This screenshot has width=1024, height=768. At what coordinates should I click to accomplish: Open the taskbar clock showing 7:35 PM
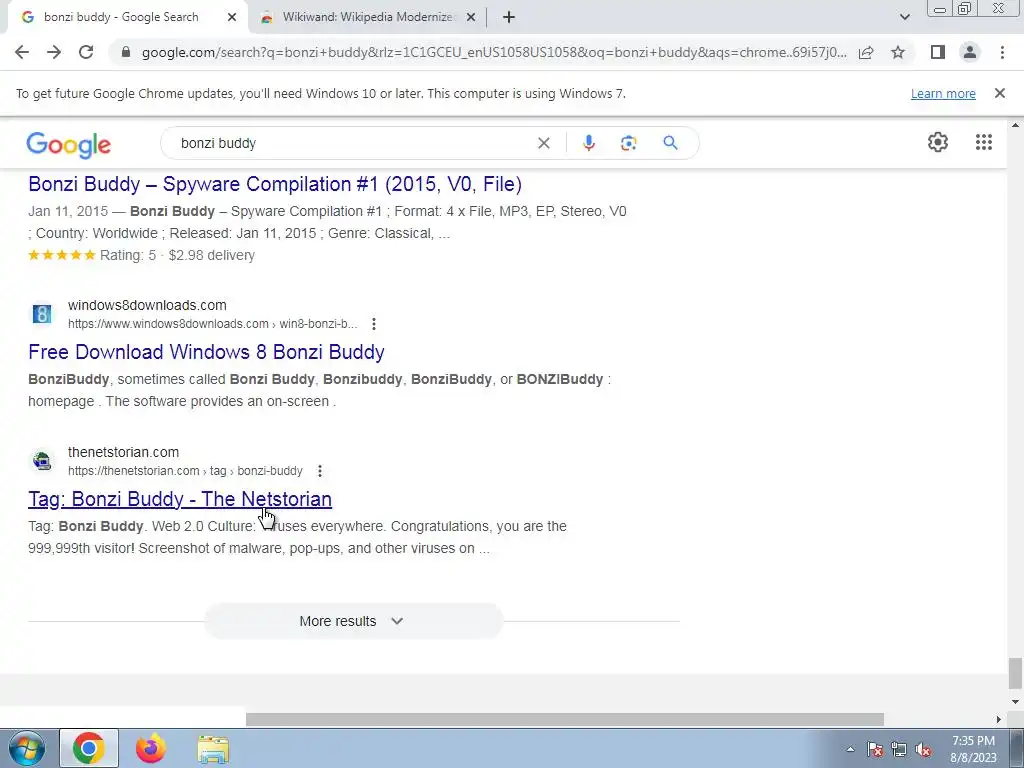973,749
